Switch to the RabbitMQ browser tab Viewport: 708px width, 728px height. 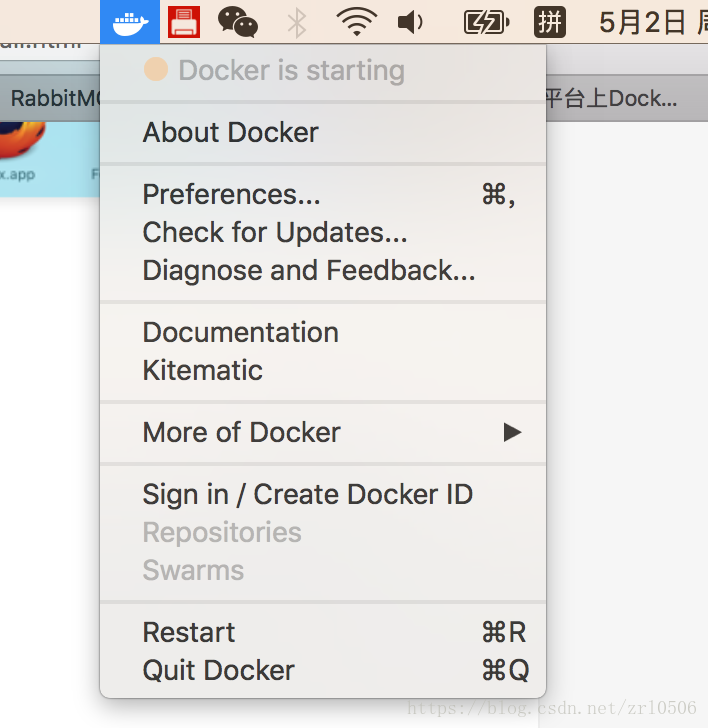(50, 98)
